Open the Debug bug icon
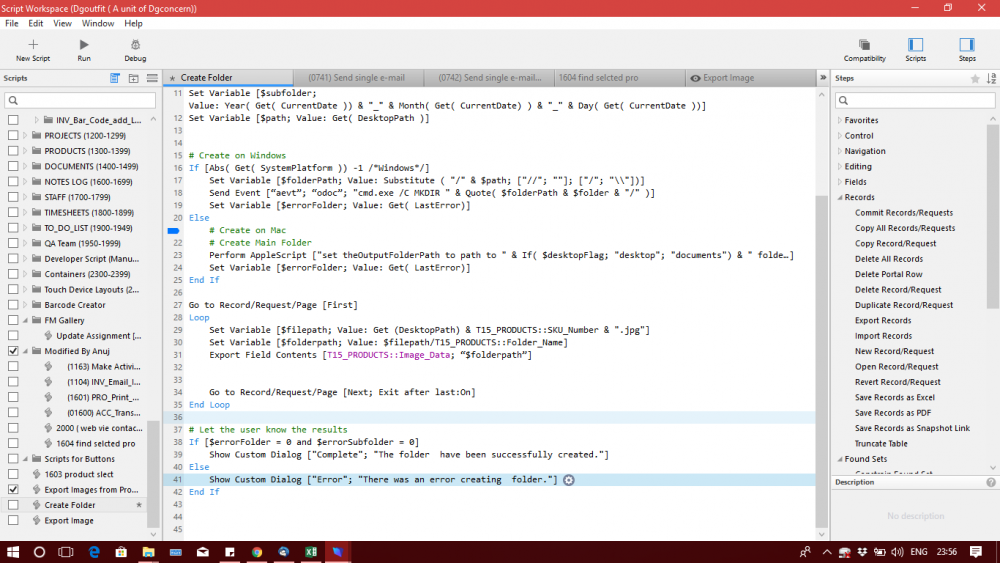This screenshot has height=563, width=1000. 135,45
